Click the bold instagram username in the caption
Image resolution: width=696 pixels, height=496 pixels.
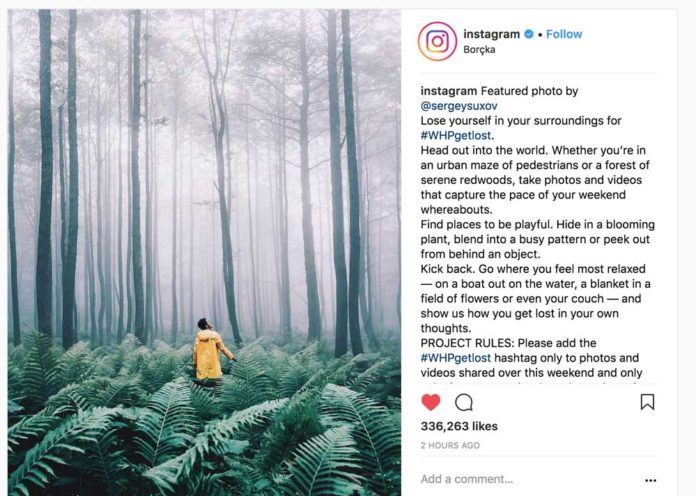click(449, 91)
